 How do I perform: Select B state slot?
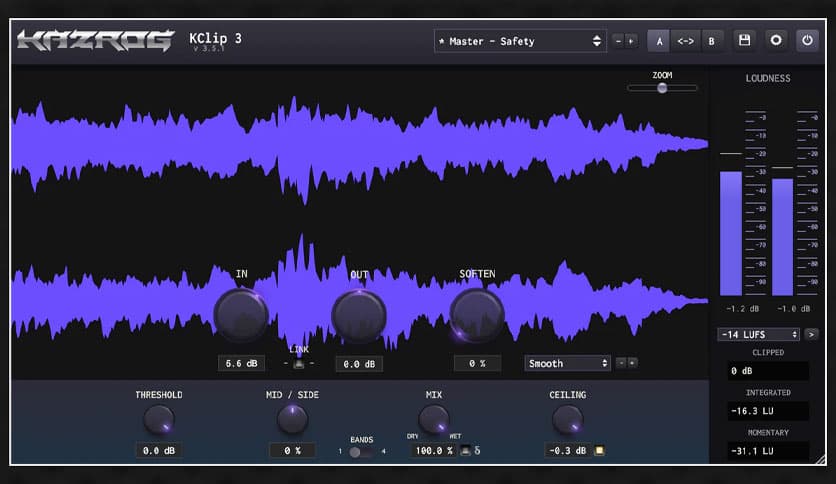(711, 41)
